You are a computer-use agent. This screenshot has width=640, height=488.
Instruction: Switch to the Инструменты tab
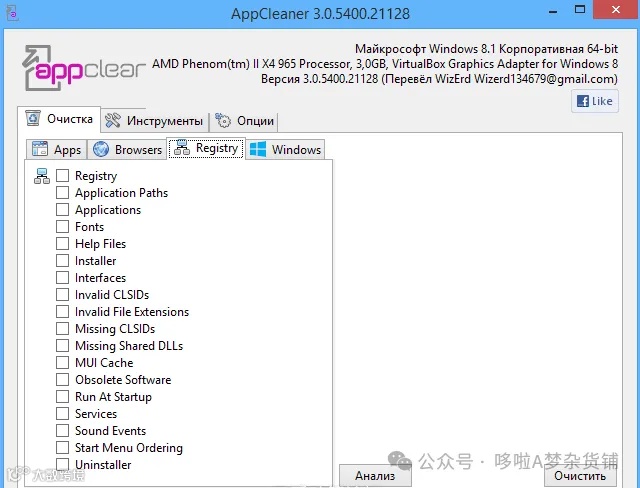pos(154,121)
